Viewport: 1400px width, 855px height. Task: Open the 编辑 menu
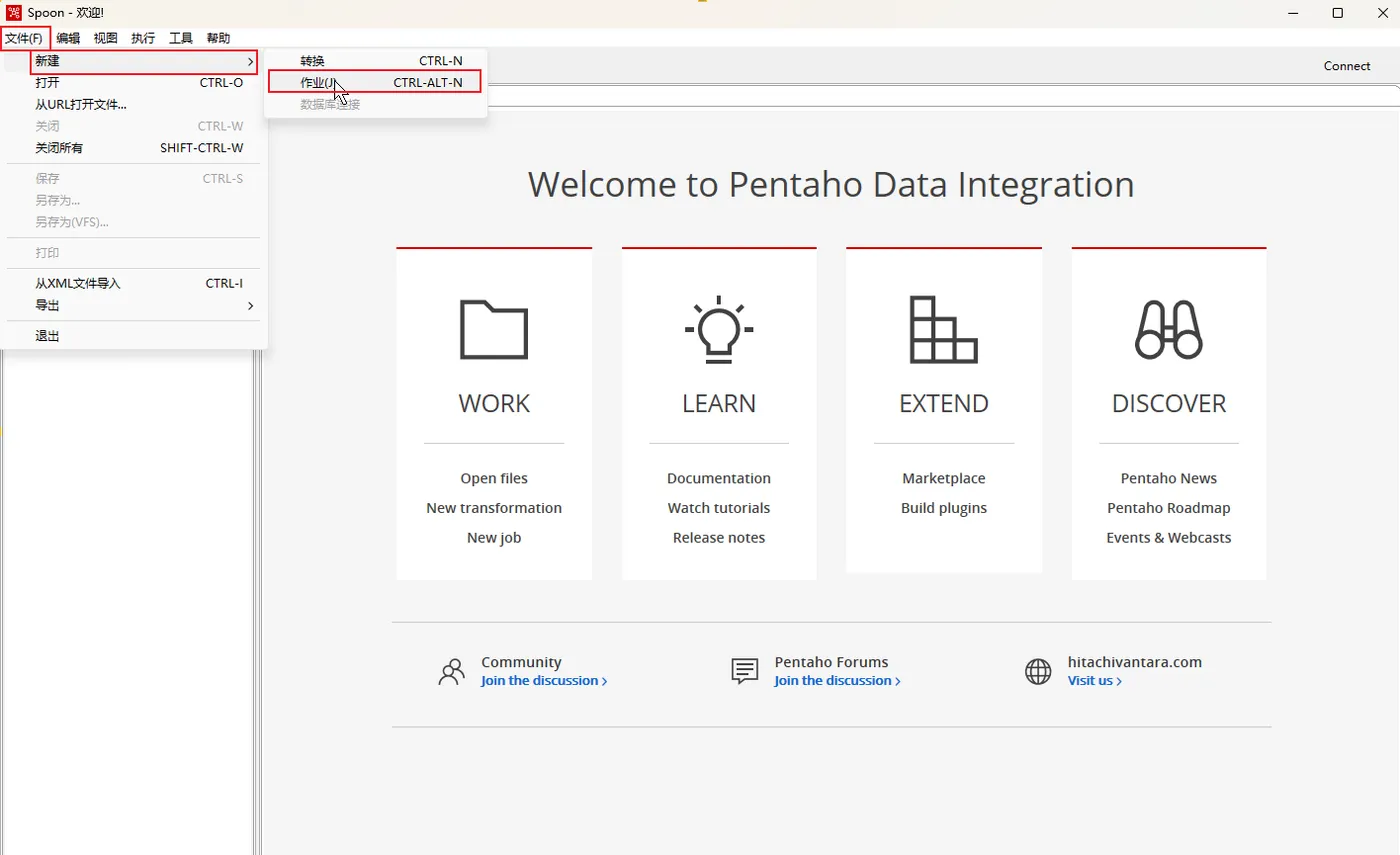click(x=68, y=38)
